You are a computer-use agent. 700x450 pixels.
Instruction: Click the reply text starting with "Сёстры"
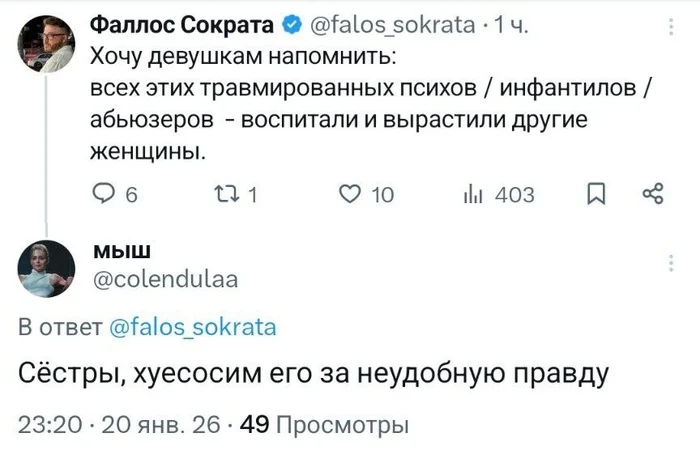click(x=314, y=374)
